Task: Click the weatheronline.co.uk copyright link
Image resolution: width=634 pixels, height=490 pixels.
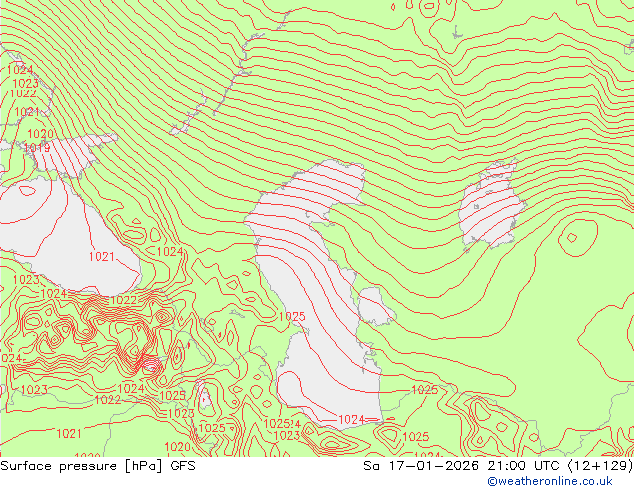Action: pos(550,481)
